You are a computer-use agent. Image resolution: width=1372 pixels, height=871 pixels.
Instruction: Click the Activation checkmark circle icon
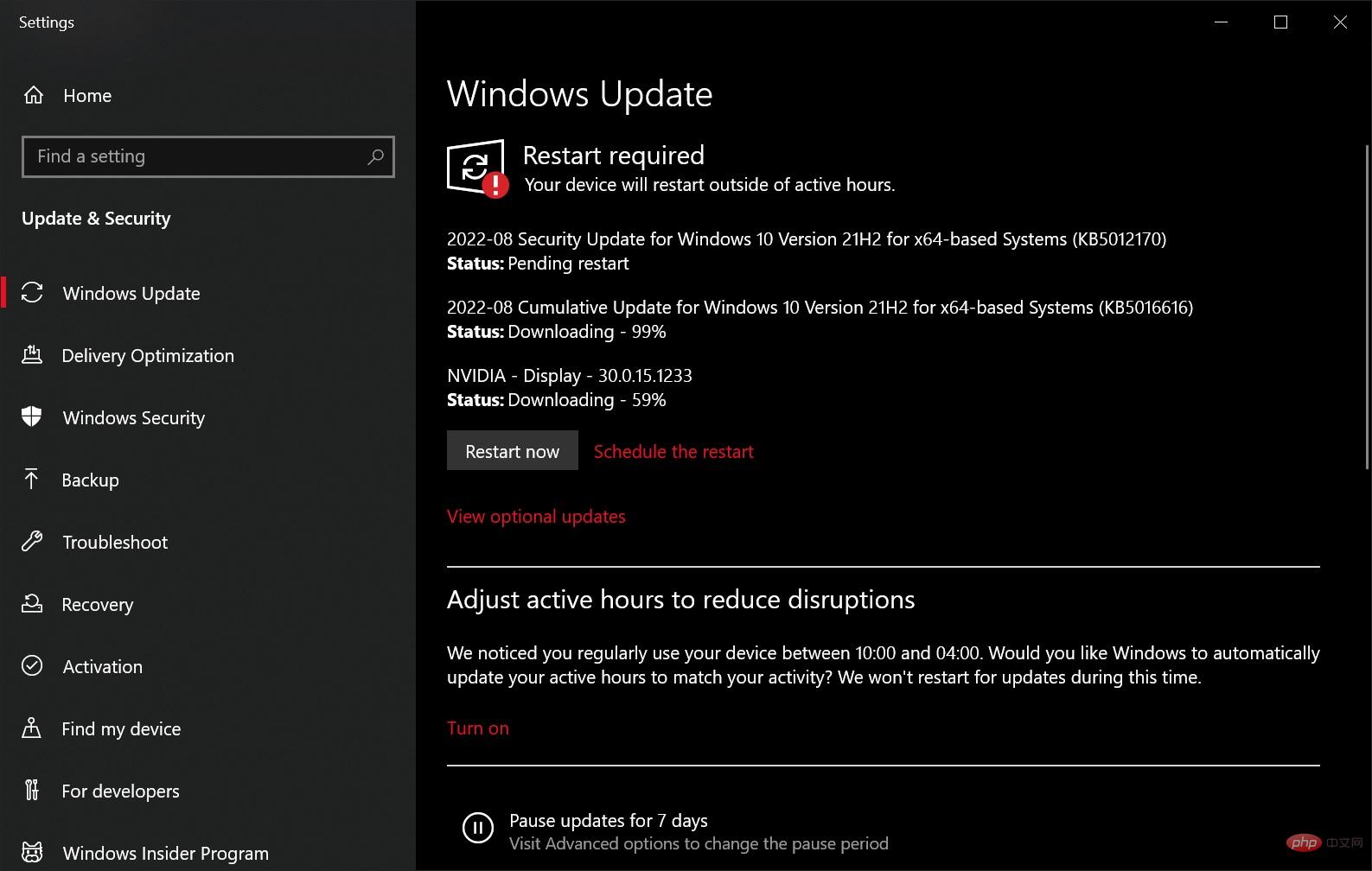(32, 666)
